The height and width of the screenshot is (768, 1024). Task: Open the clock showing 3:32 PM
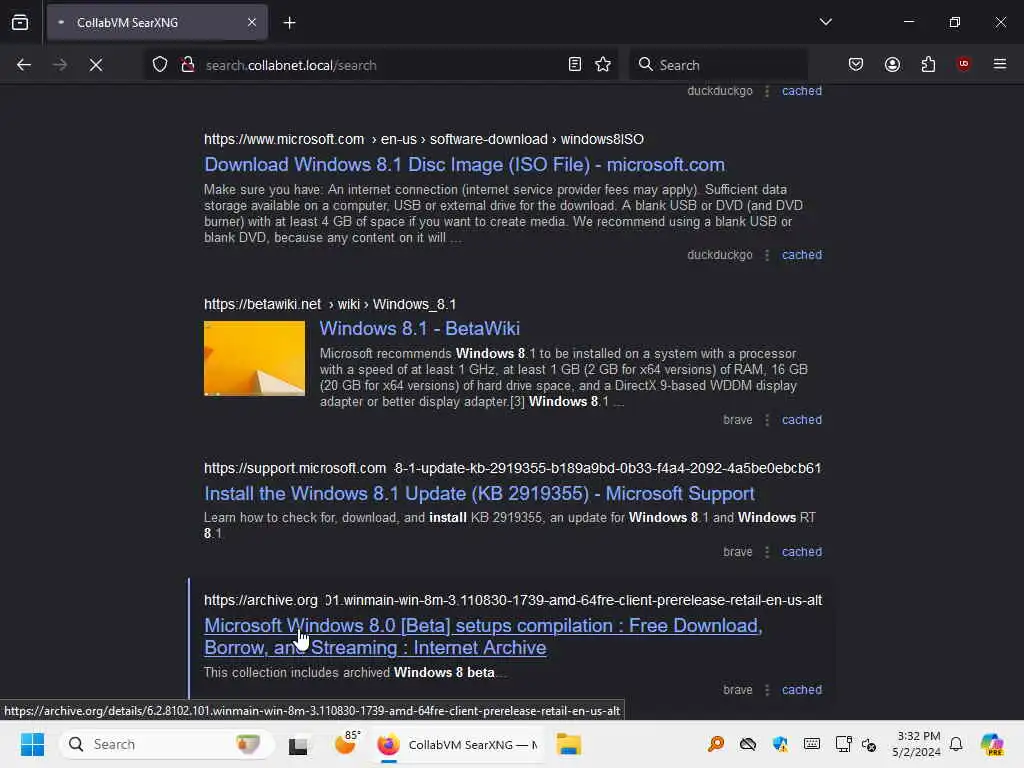[916, 744]
